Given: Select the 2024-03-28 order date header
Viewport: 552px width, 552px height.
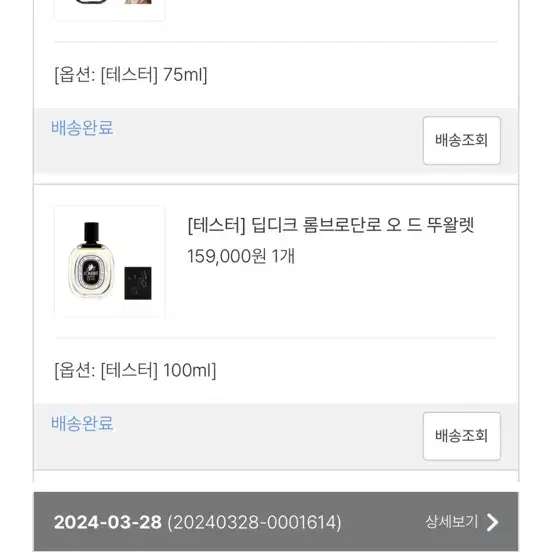Looking at the screenshot, I should [x=108, y=522].
